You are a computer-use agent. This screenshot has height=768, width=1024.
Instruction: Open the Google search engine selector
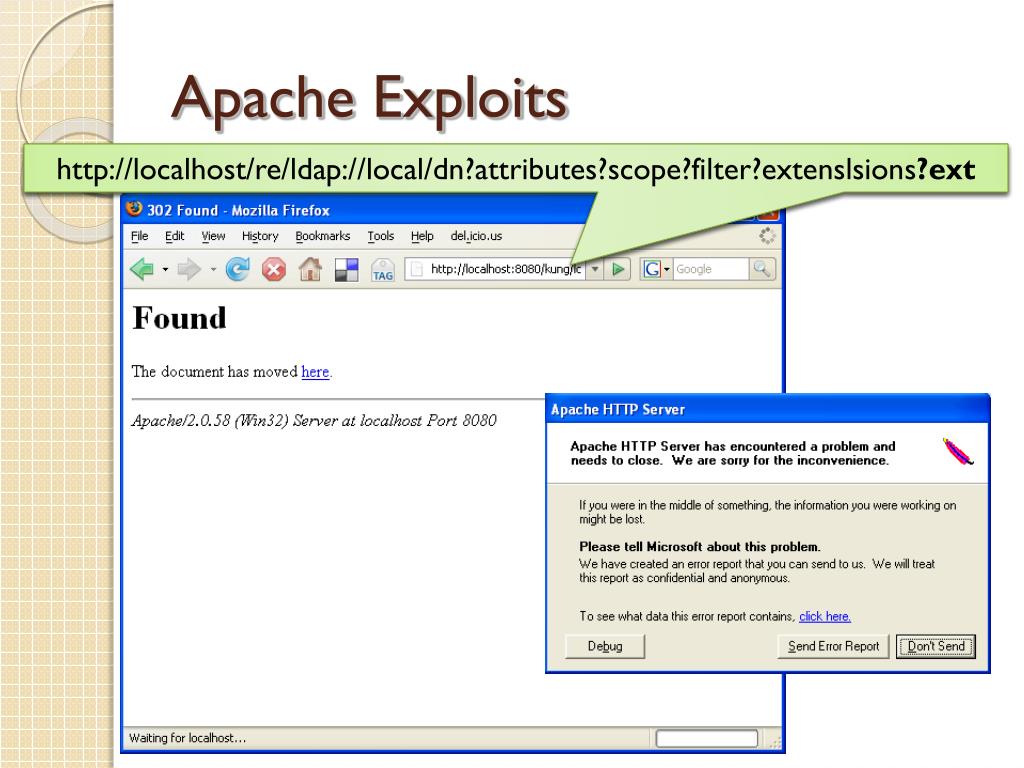[656, 269]
